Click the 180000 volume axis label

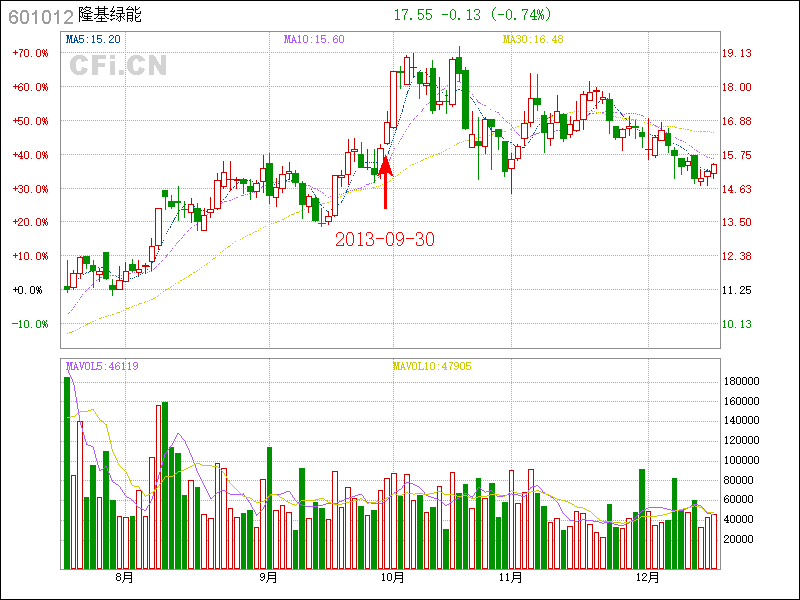coord(741,381)
